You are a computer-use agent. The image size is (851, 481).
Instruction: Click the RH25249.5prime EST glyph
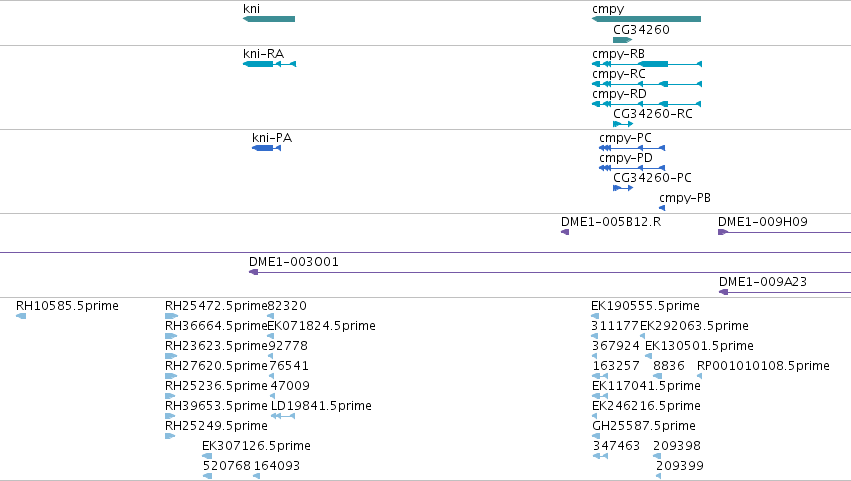(x=170, y=436)
